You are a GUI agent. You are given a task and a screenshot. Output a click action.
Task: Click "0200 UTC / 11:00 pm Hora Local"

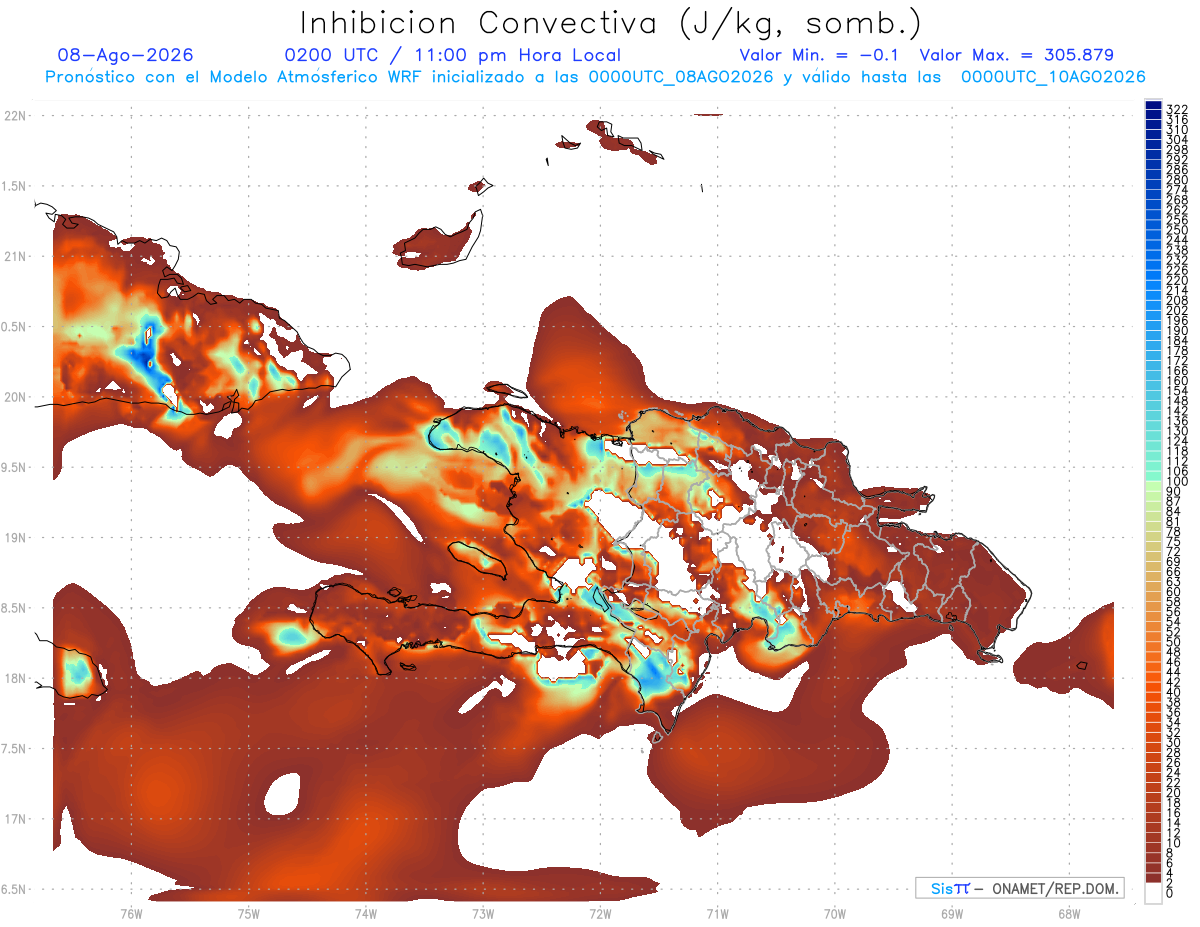pos(453,55)
